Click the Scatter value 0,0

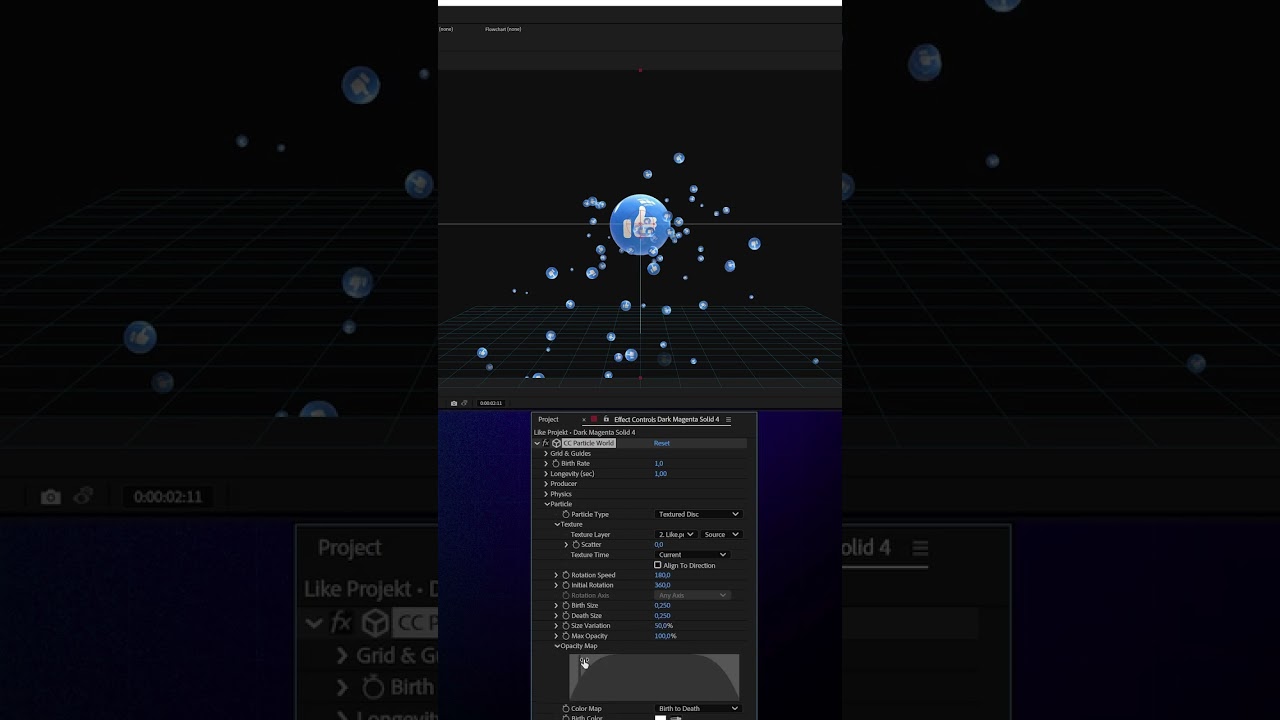click(659, 545)
